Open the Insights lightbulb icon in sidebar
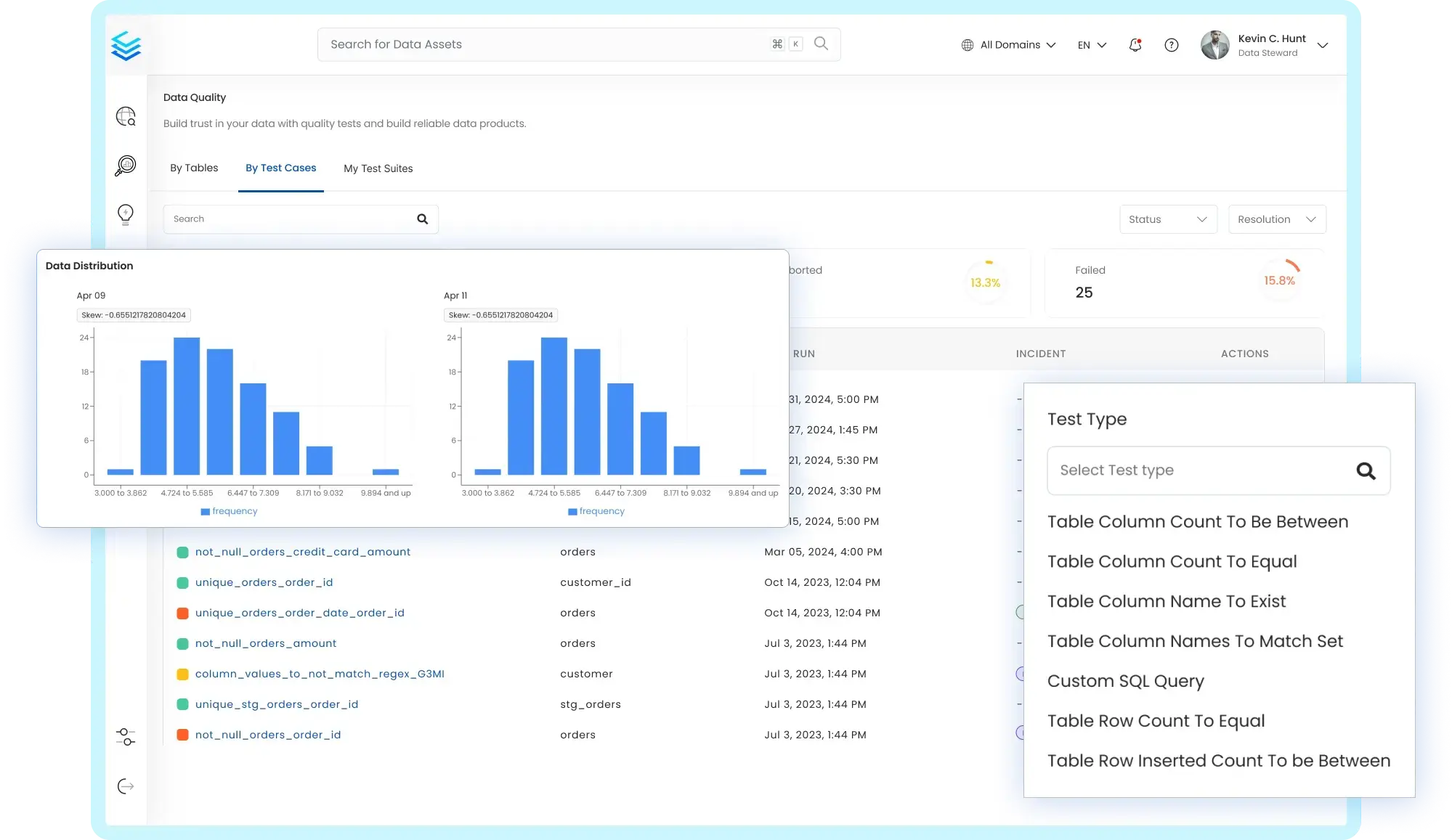Image resolution: width=1452 pixels, height=840 pixels. pos(126,214)
